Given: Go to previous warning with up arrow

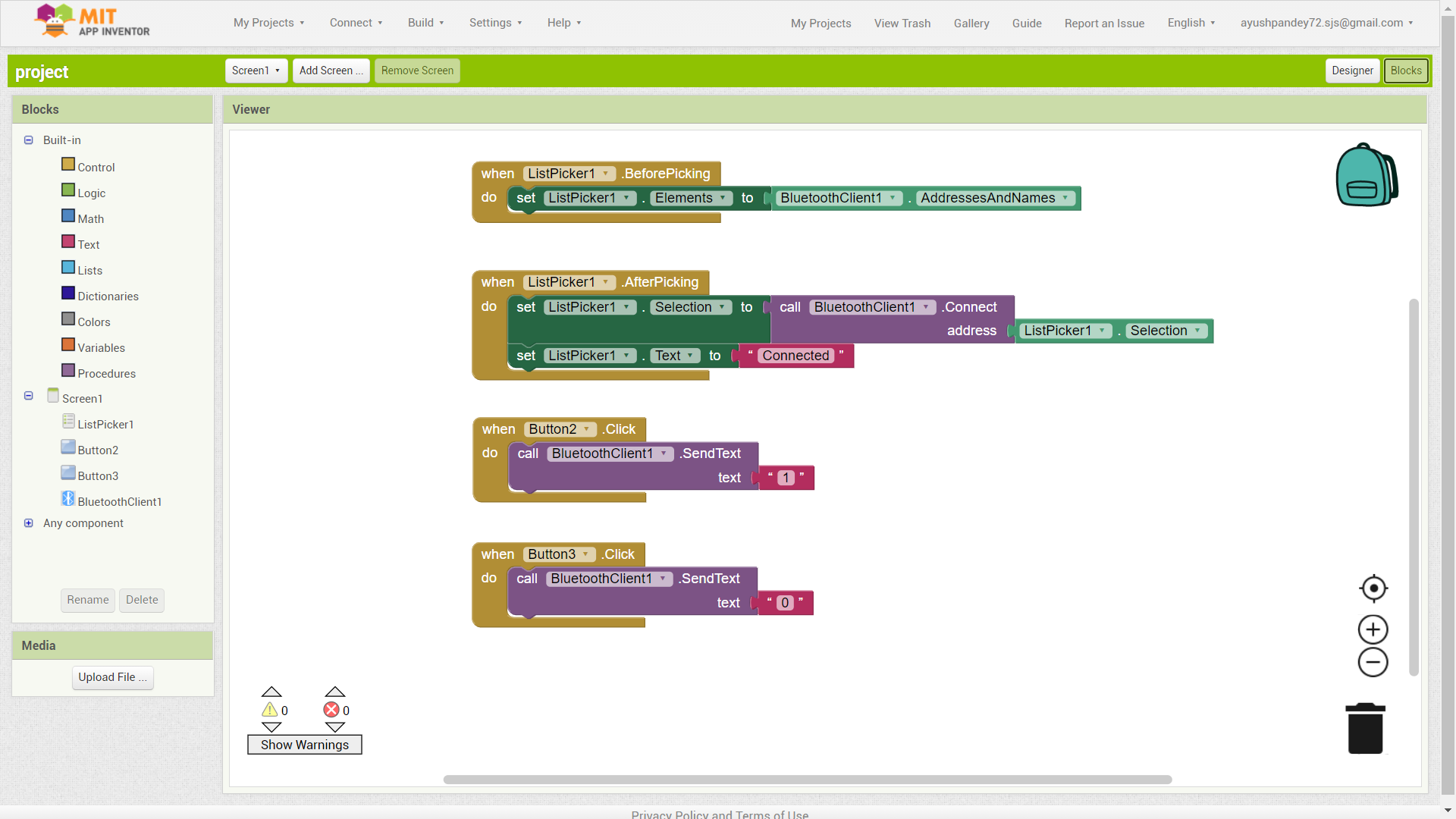Looking at the screenshot, I should 271,692.
